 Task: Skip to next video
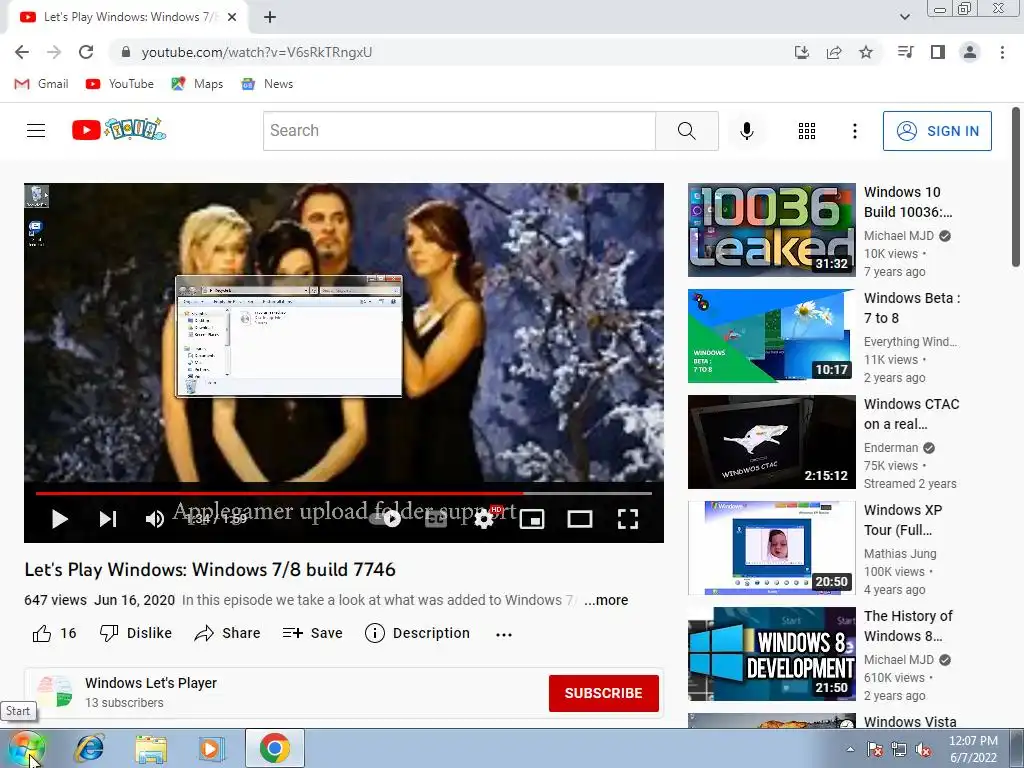108,519
